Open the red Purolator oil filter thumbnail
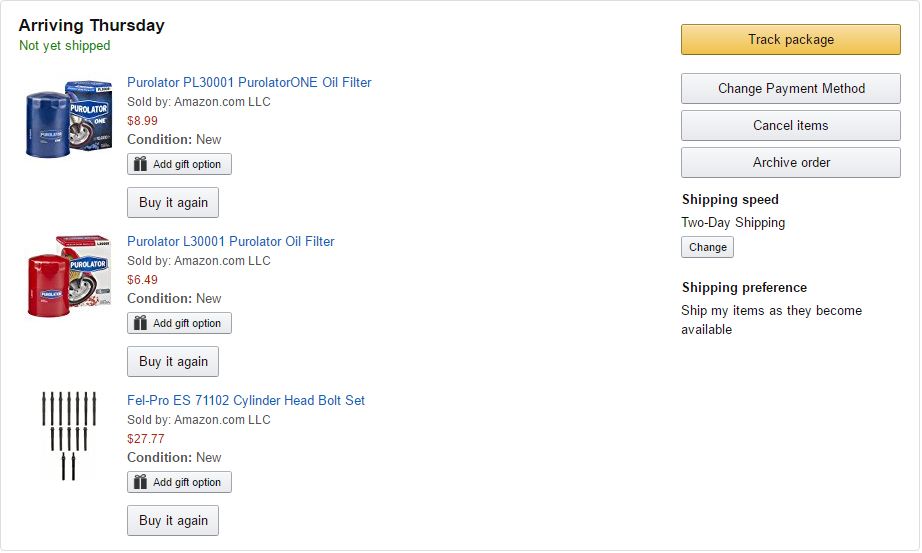 click(69, 276)
